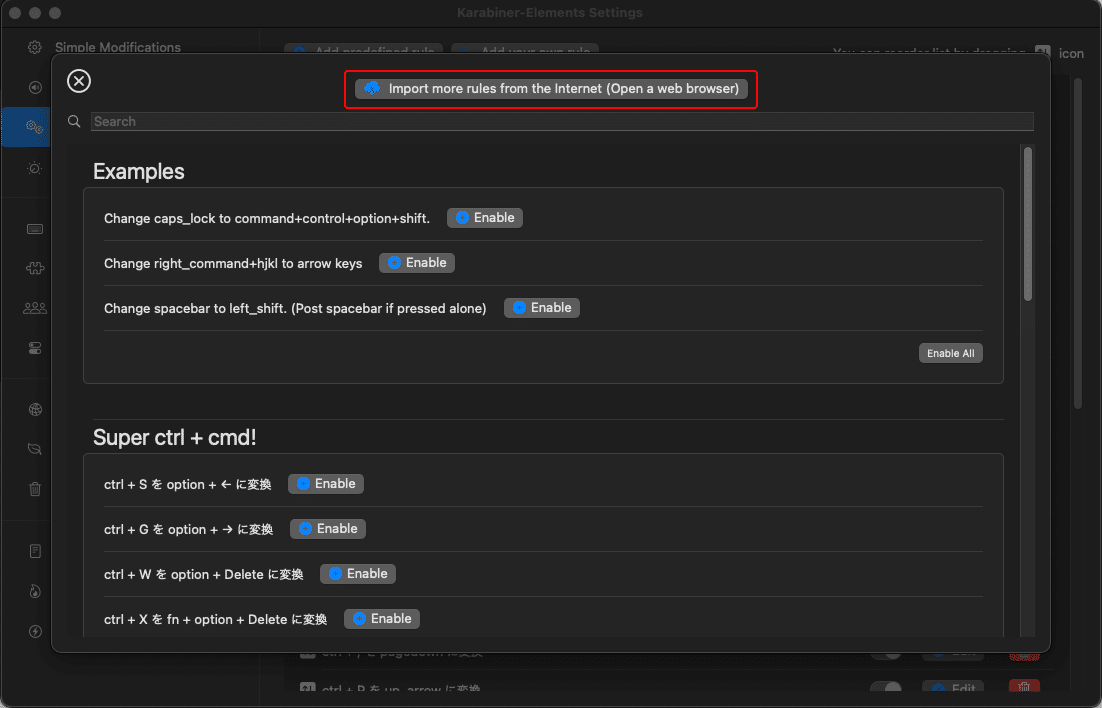
Task: Click the Simple Modifications sidebar label
Action: coord(118,47)
